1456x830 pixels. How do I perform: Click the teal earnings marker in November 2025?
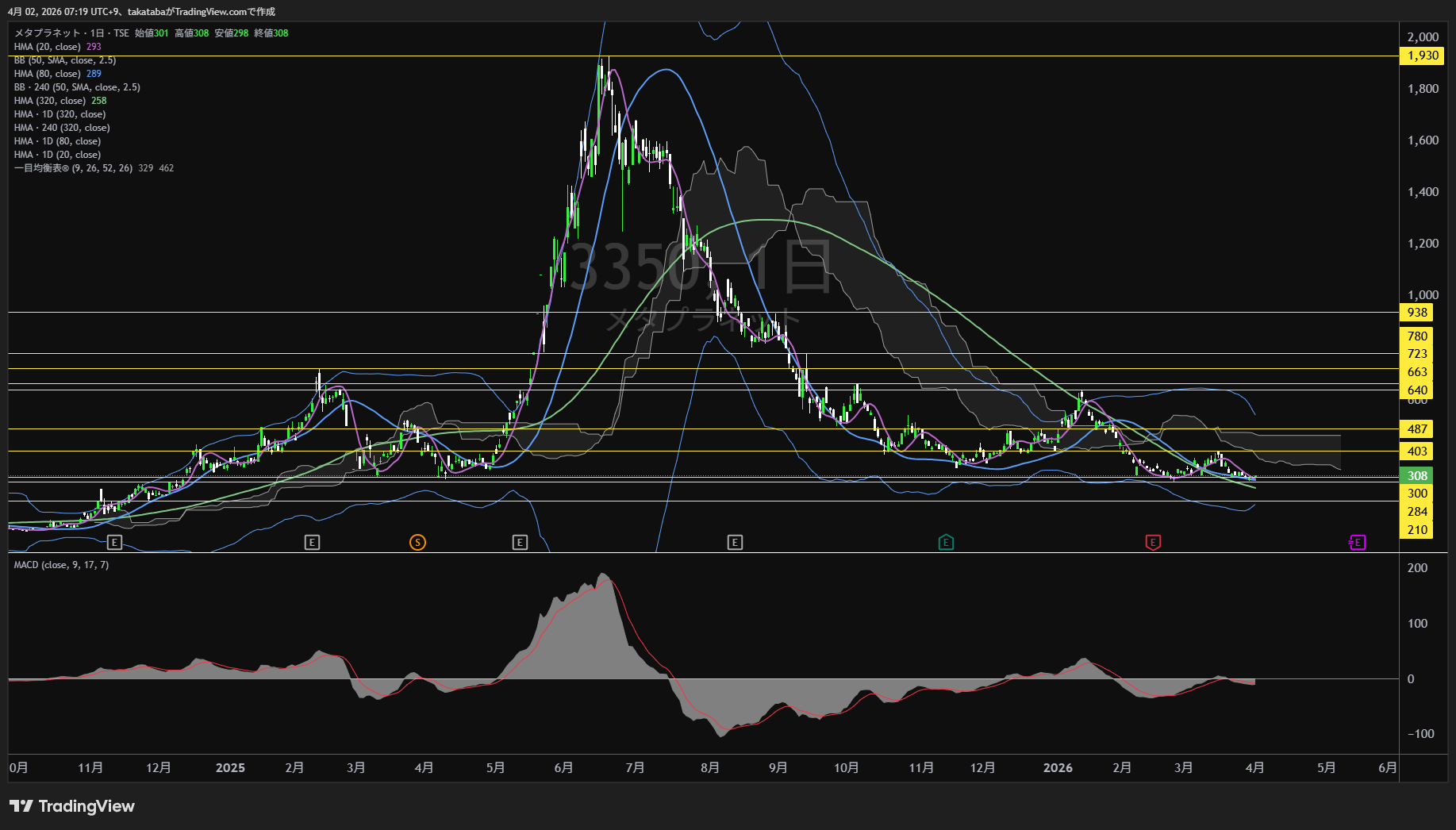click(x=946, y=543)
